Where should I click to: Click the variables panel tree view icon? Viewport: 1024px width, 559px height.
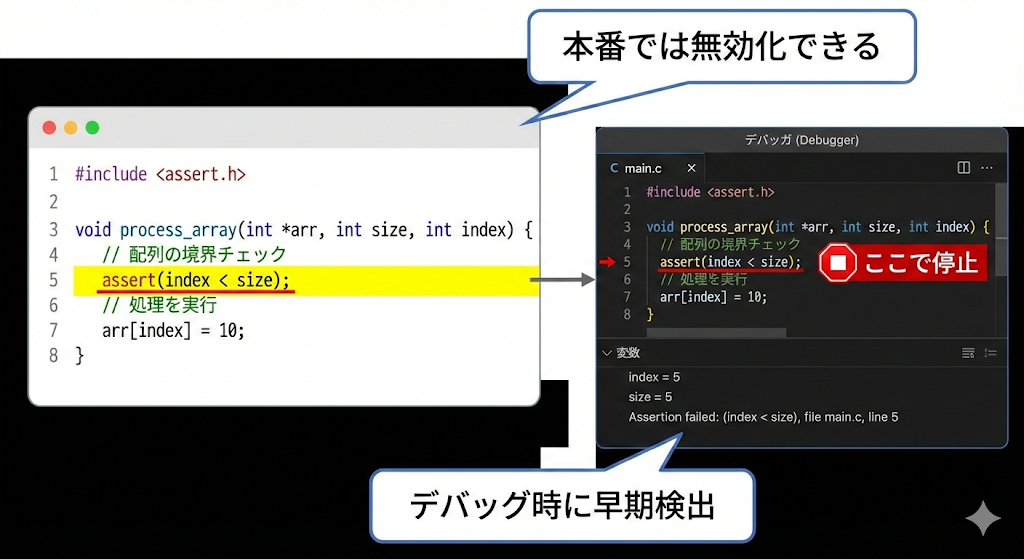coord(990,353)
